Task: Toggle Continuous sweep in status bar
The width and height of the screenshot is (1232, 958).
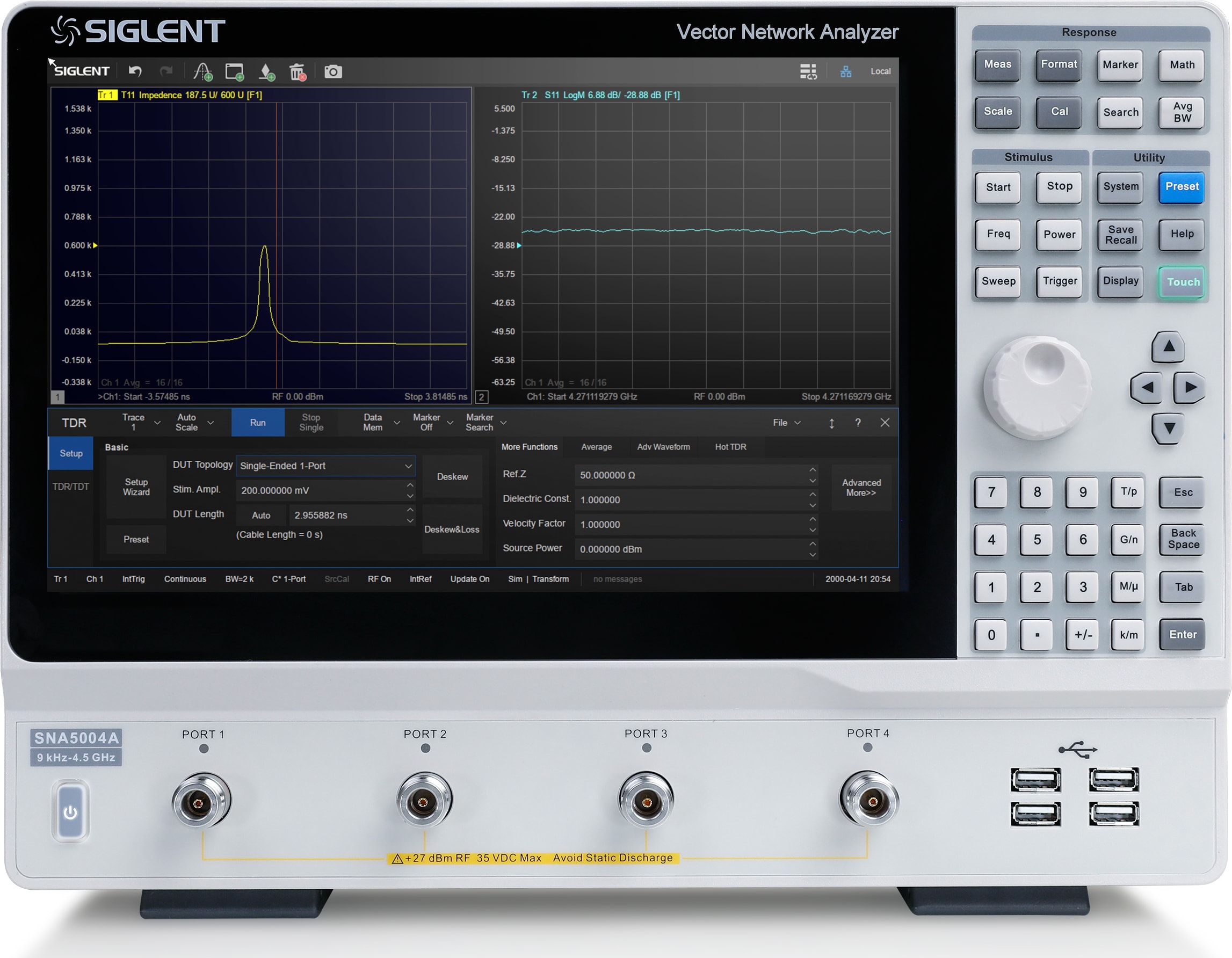Action: (185, 579)
